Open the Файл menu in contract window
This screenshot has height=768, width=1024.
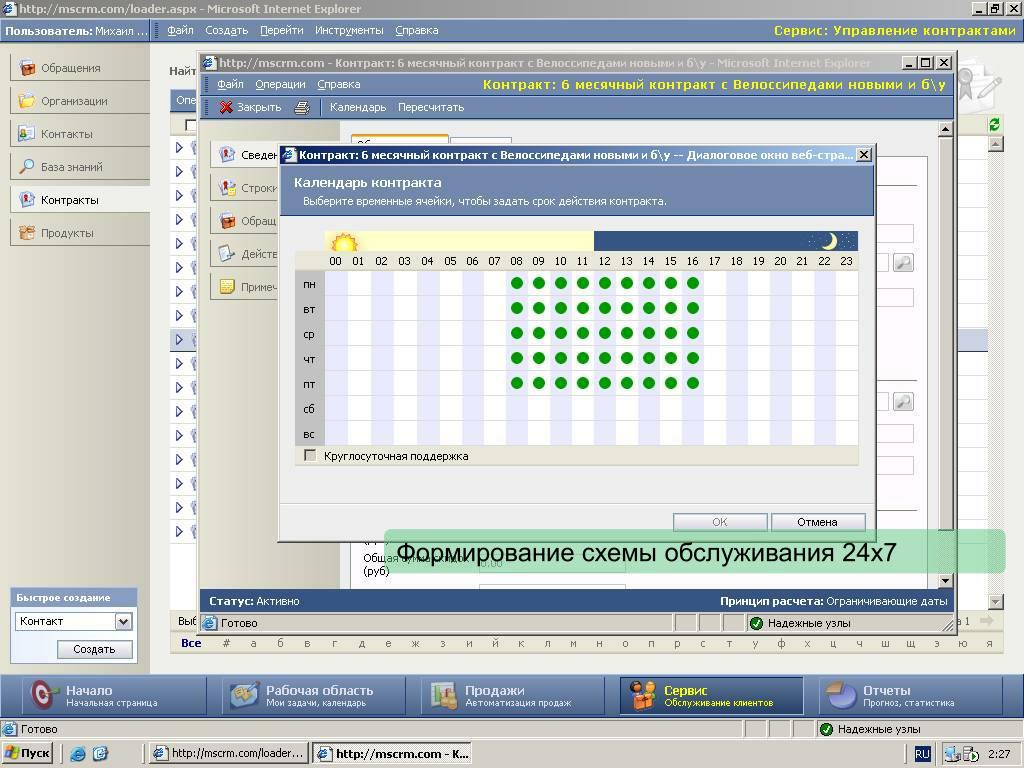[230, 84]
